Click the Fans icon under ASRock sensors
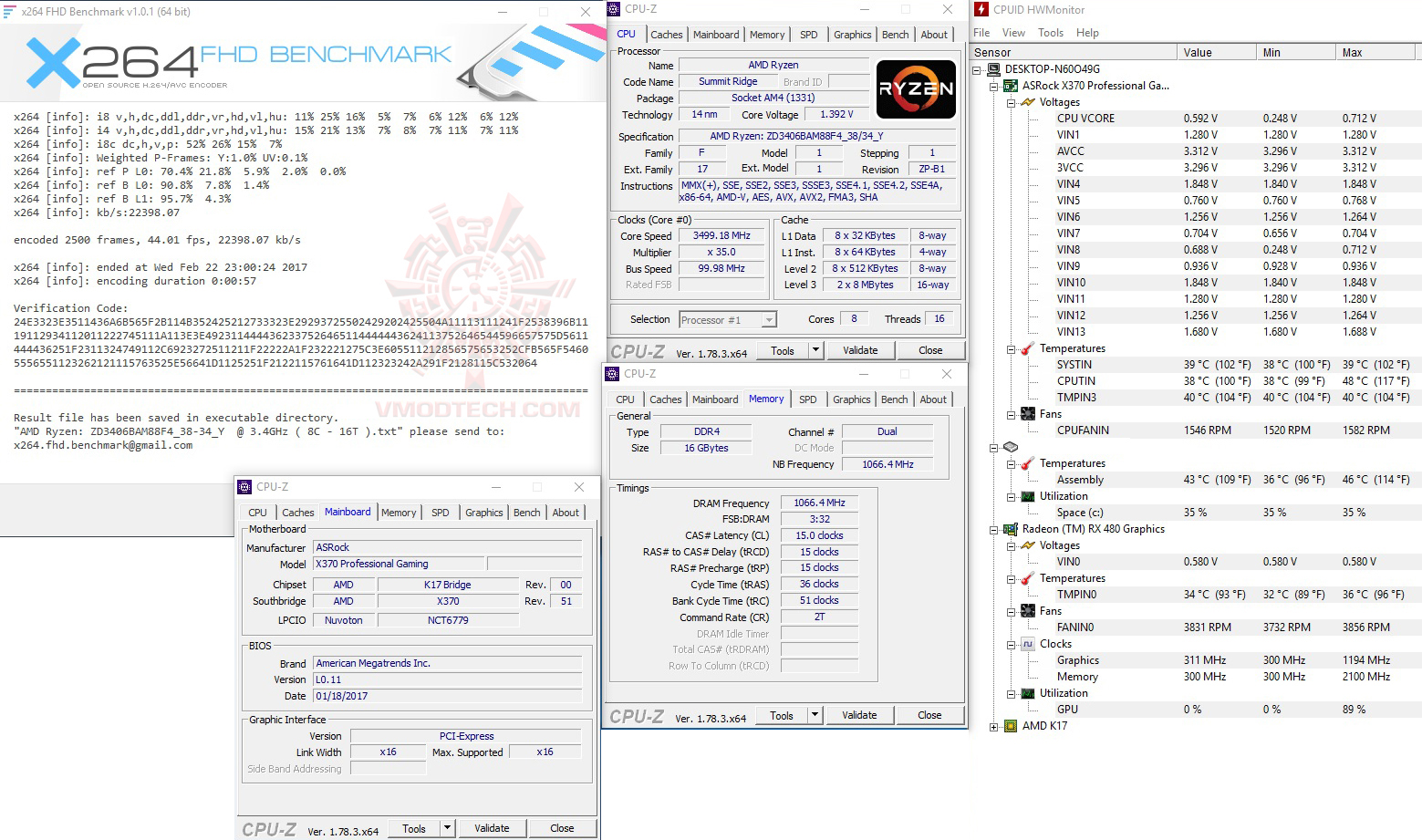The width and height of the screenshot is (1422, 840). [1027, 413]
